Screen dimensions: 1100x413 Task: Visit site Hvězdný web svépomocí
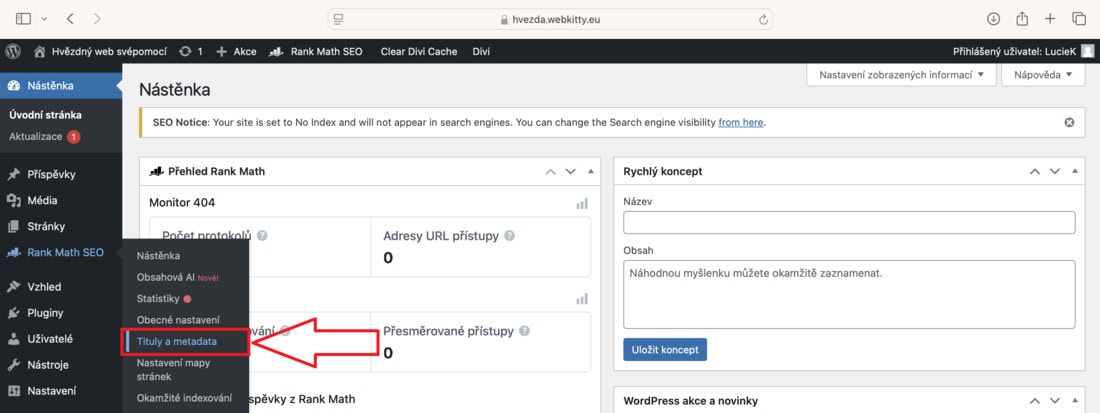coord(100,51)
